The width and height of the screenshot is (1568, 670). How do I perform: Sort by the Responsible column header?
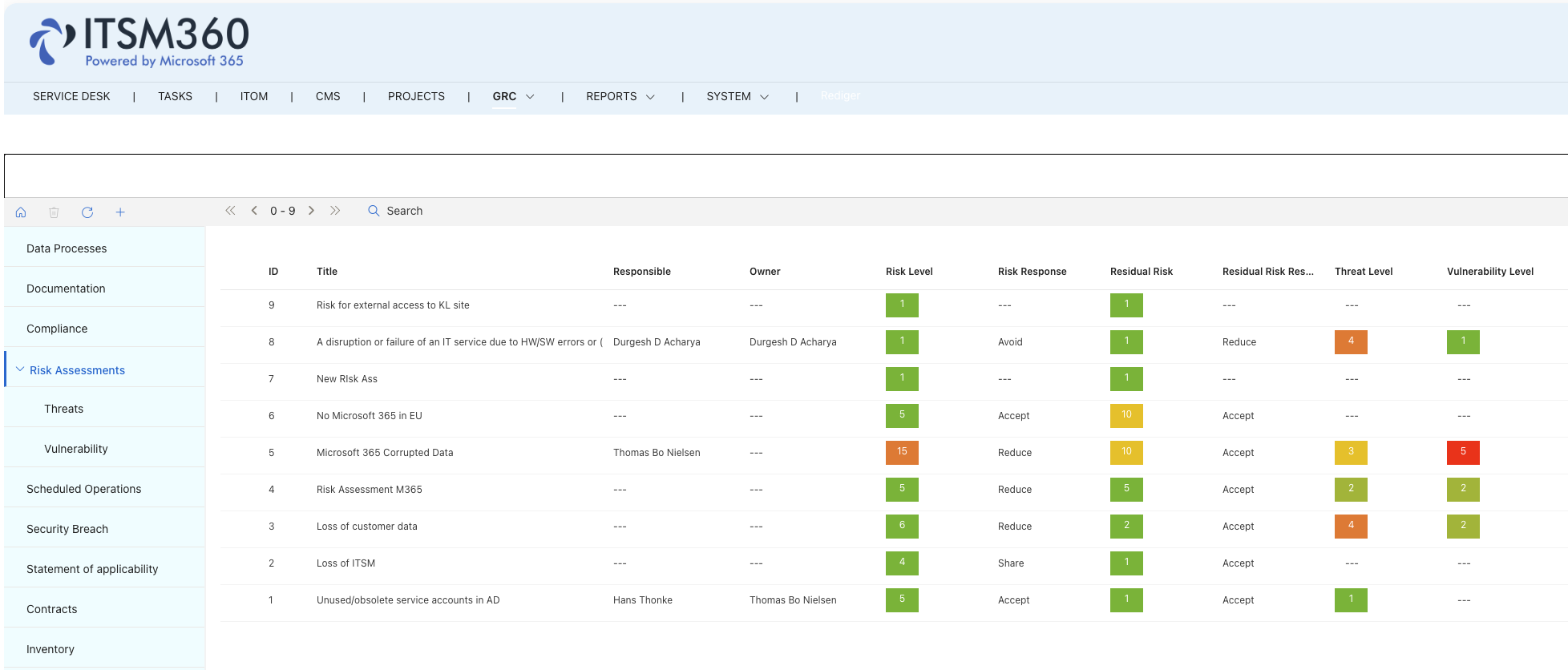pyautogui.click(x=642, y=272)
